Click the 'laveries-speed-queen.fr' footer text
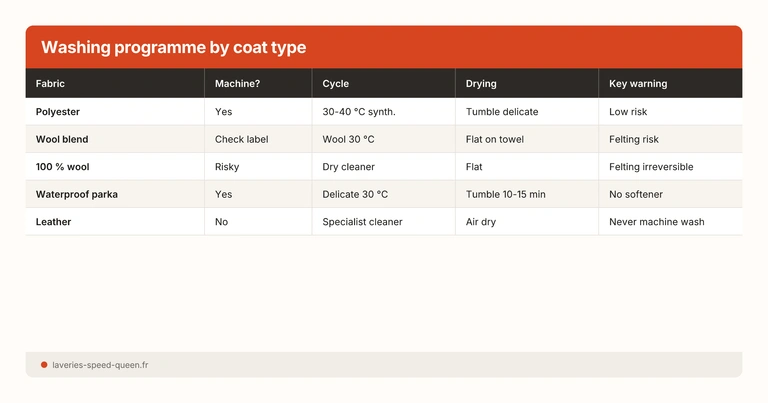768x403 pixels. (x=100, y=365)
